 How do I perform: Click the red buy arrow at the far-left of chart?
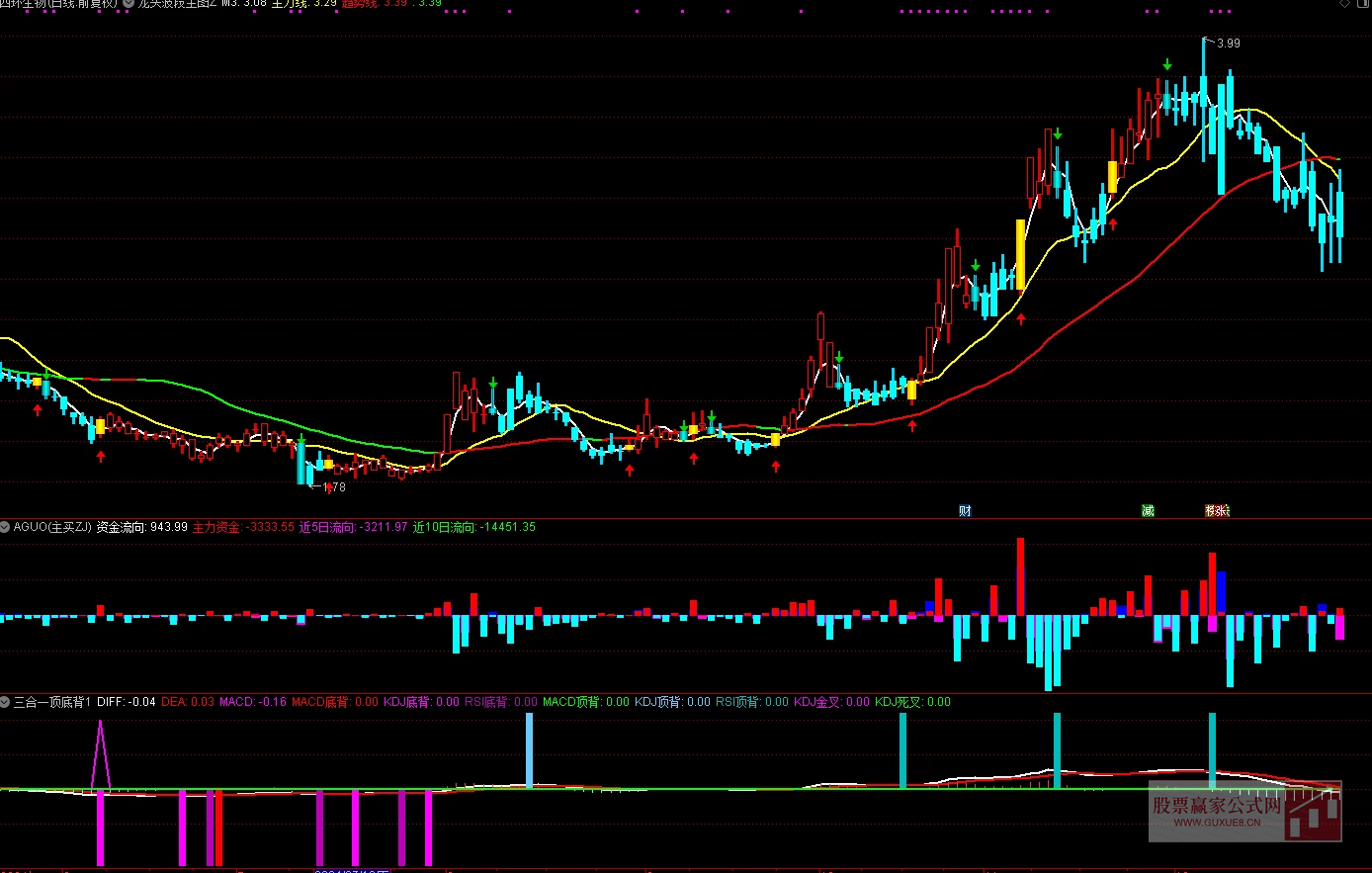pyautogui.click(x=38, y=409)
